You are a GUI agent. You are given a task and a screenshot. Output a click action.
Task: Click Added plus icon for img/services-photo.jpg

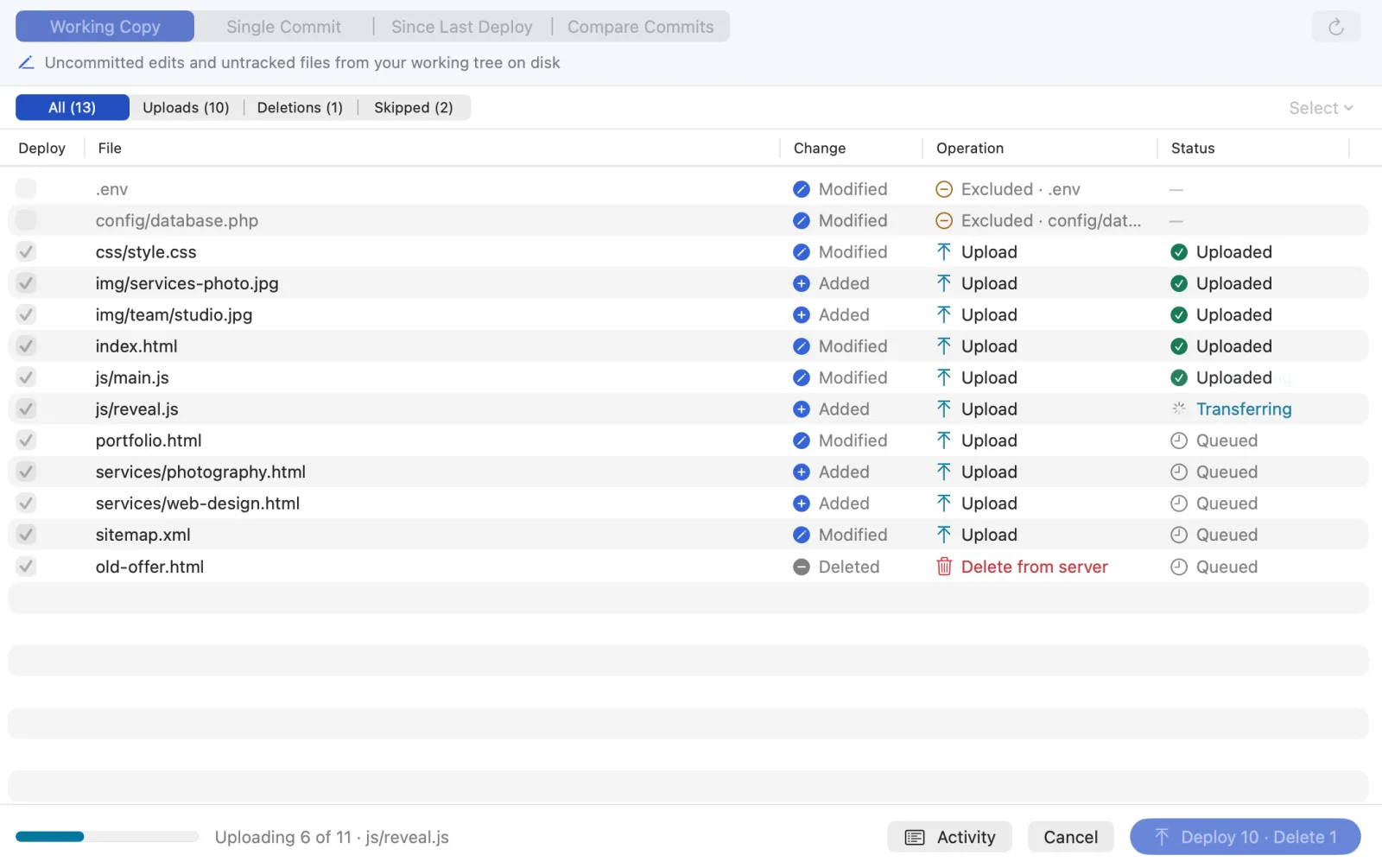[802, 283]
